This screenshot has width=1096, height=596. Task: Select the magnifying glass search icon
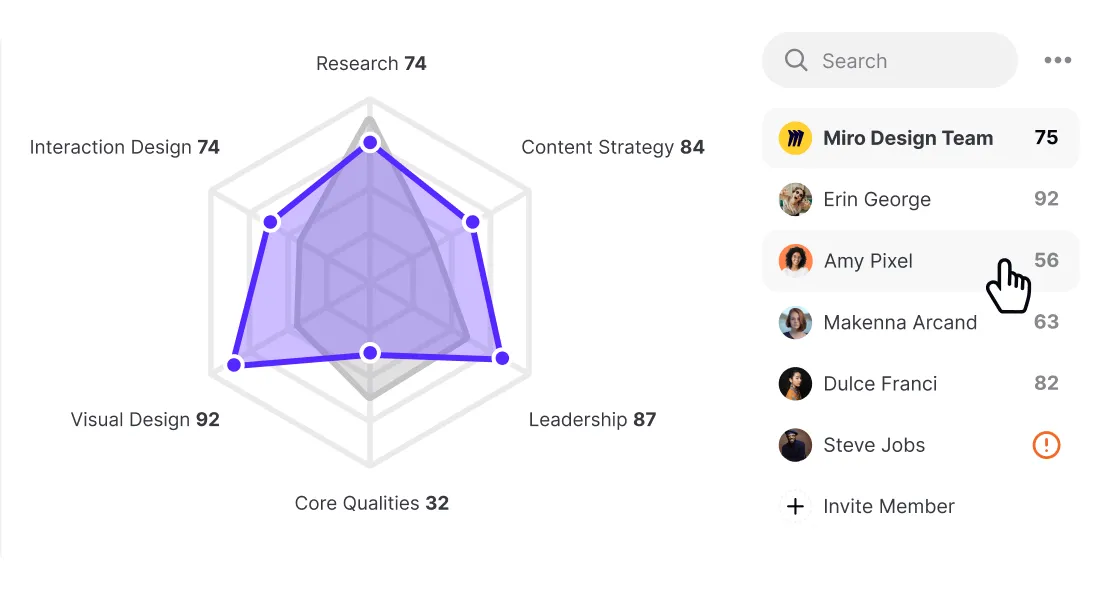click(796, 60)
